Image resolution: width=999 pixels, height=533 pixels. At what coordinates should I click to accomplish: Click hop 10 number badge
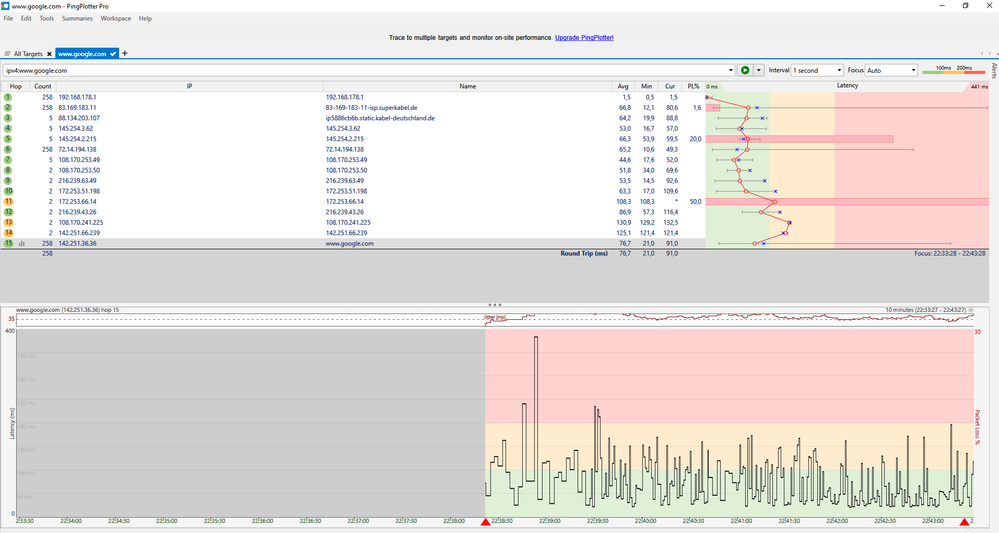(8, 191)
